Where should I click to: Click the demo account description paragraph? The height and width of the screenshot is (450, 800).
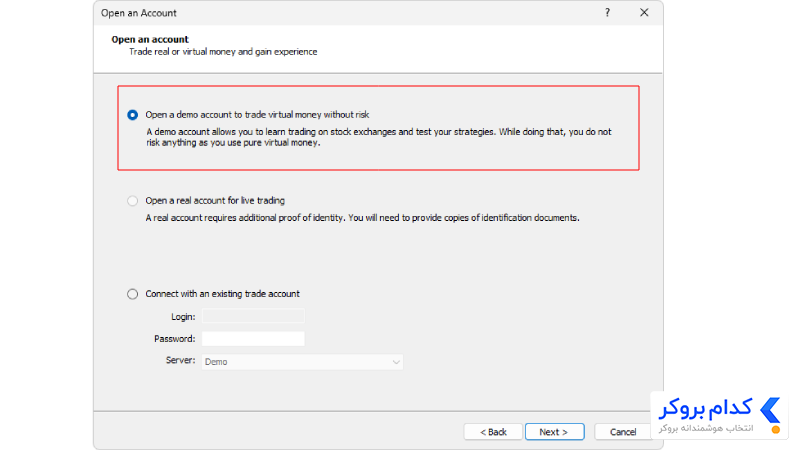coord(379,137)
